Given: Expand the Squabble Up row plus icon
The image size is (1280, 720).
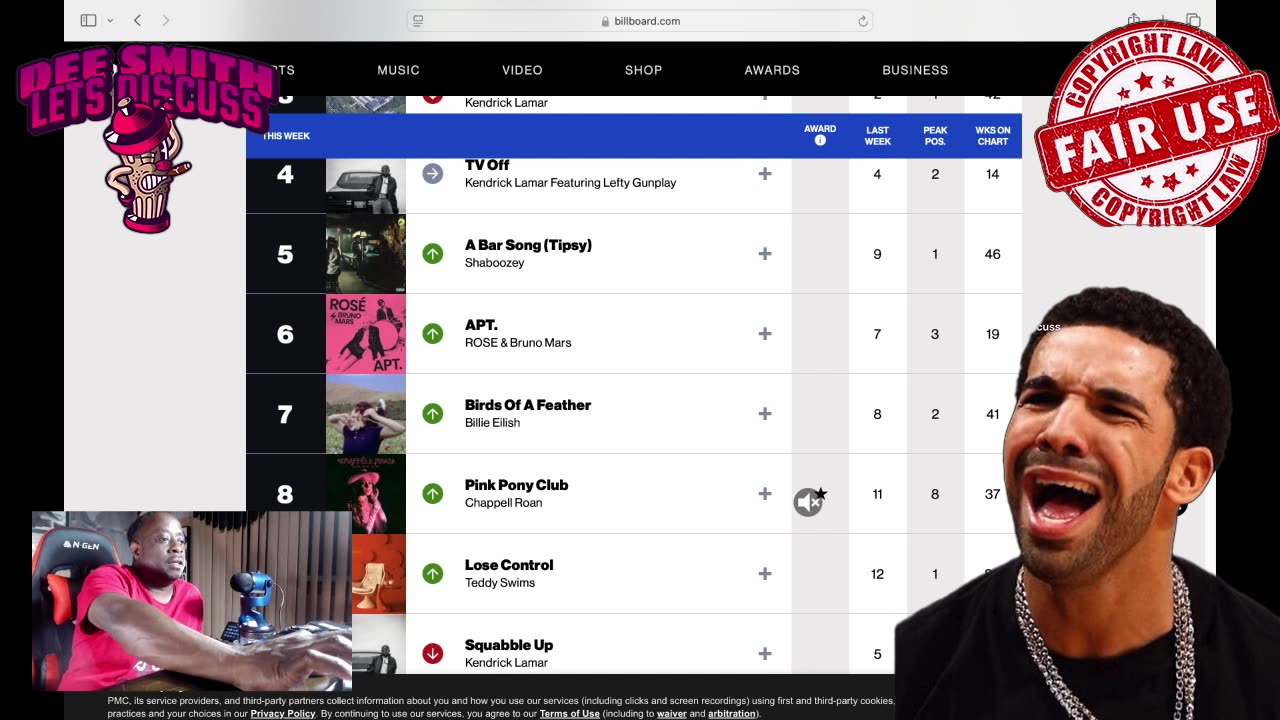Looking at the screenshot, I should [765, 654].
